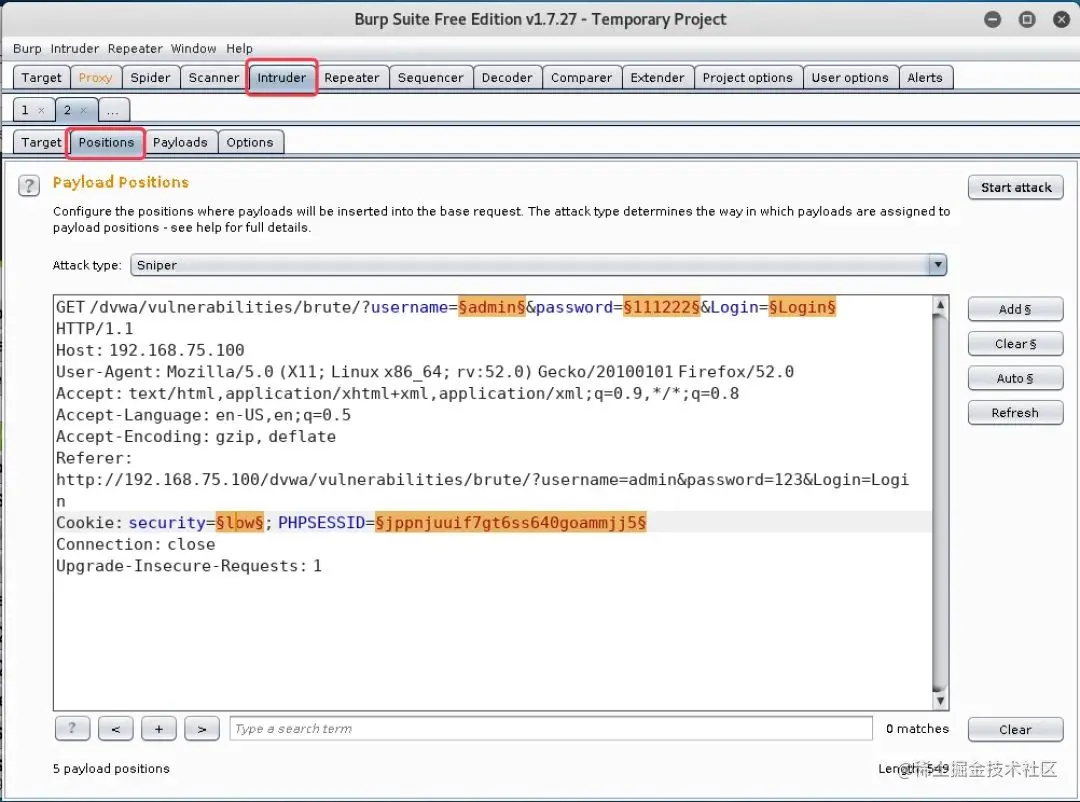Click the '0 matches' search count

point(917,728)
